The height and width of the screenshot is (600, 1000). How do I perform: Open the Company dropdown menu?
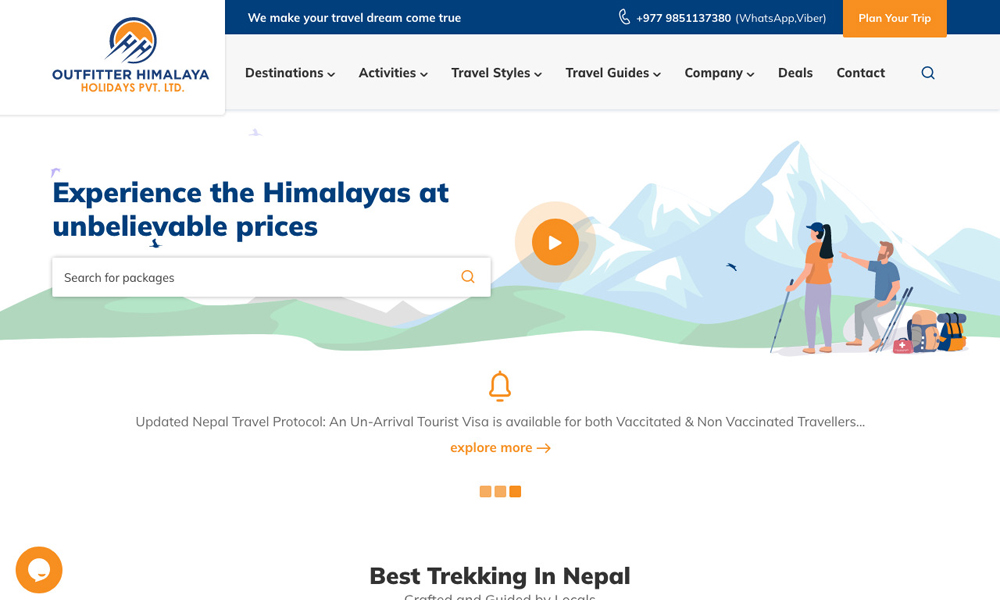point(719,73)
